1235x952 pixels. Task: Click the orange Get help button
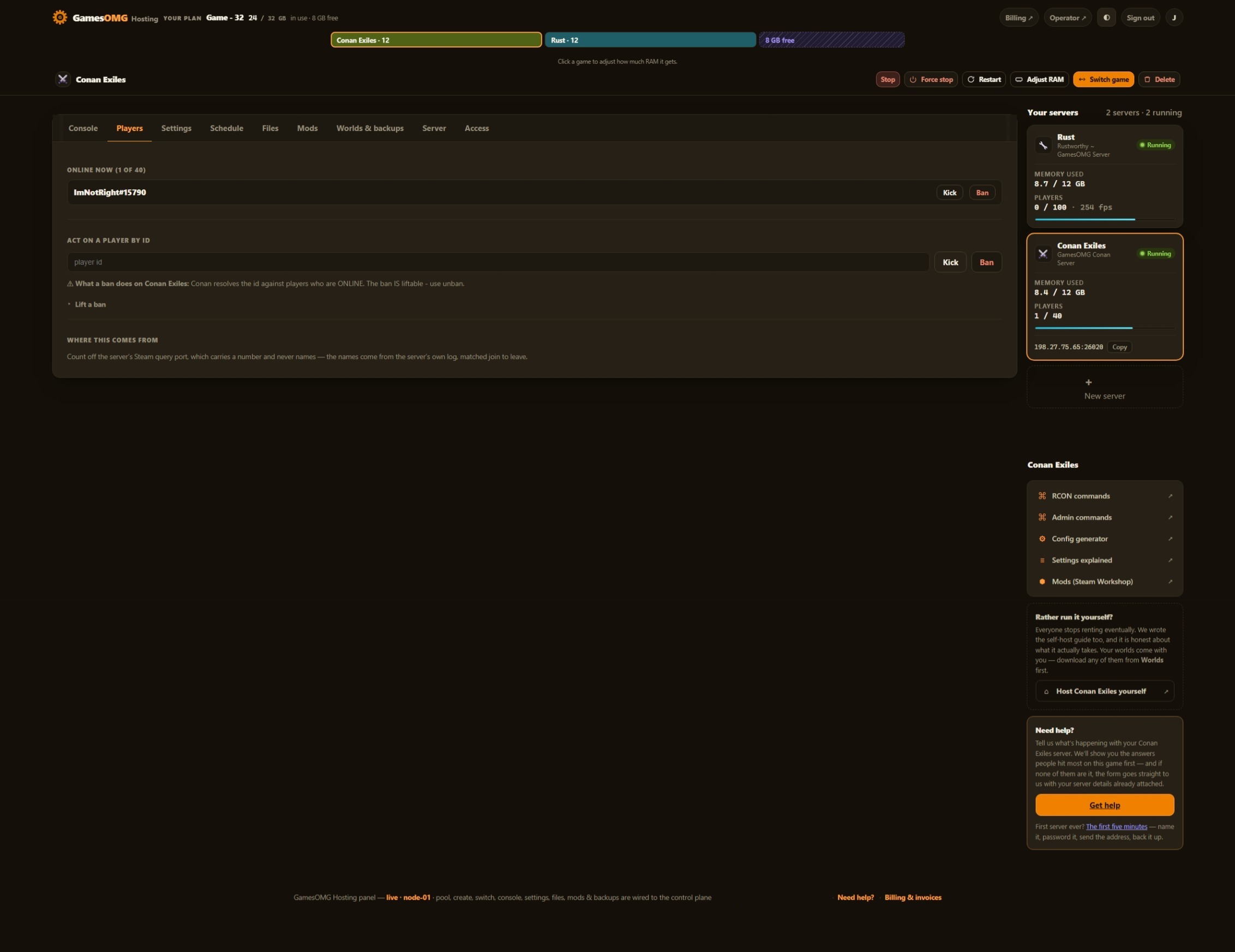click(x=1105, y=805)
